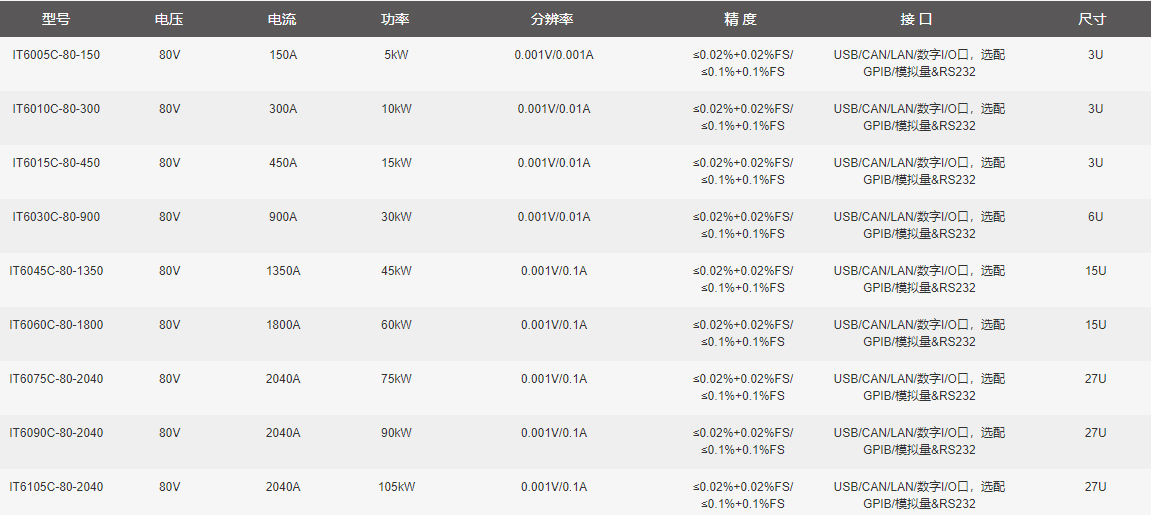1151x515 pixels.
Task: Click the 6U size cell
Action: (x=1096, y=217)
